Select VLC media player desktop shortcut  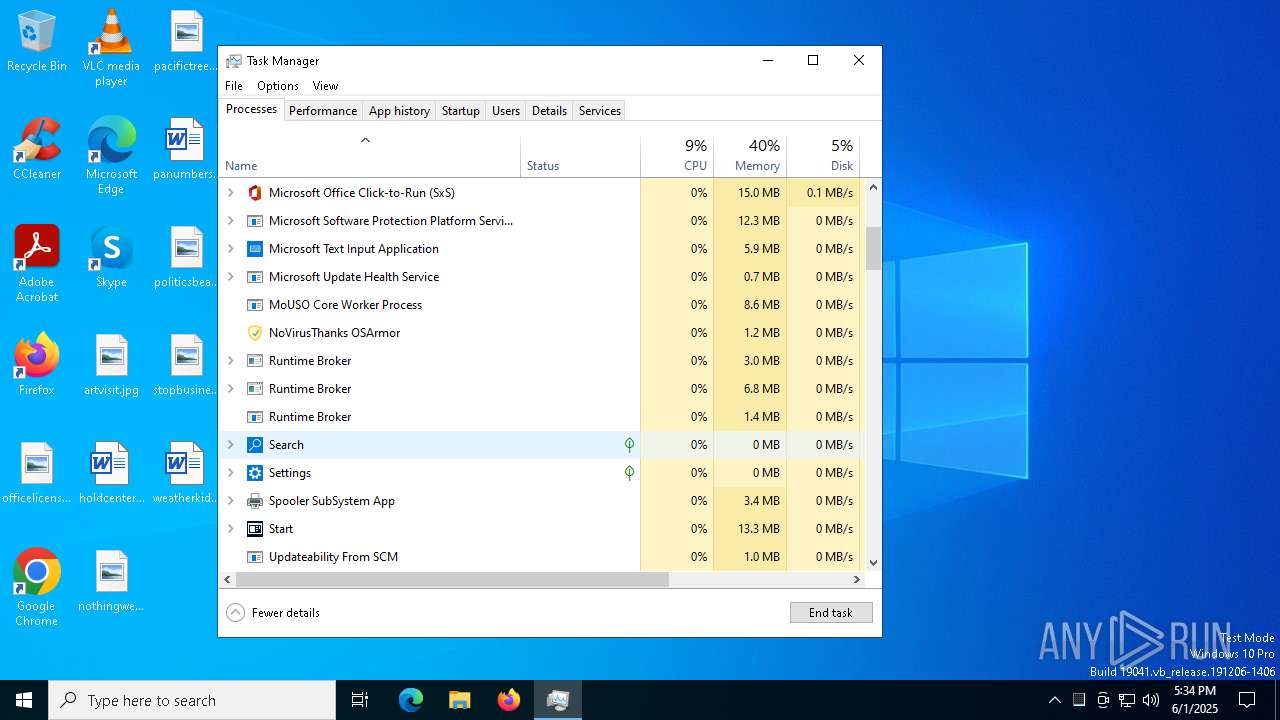click(111, 47)
